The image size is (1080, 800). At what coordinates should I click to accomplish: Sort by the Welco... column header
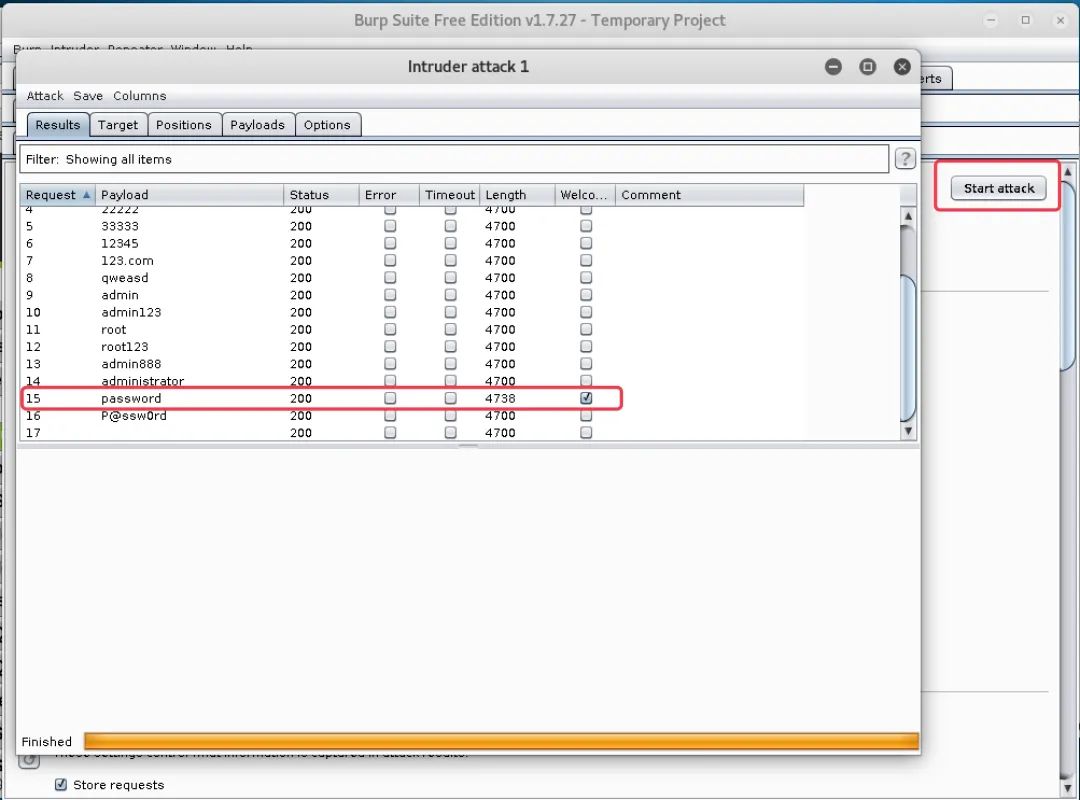[x=585, y=195]
